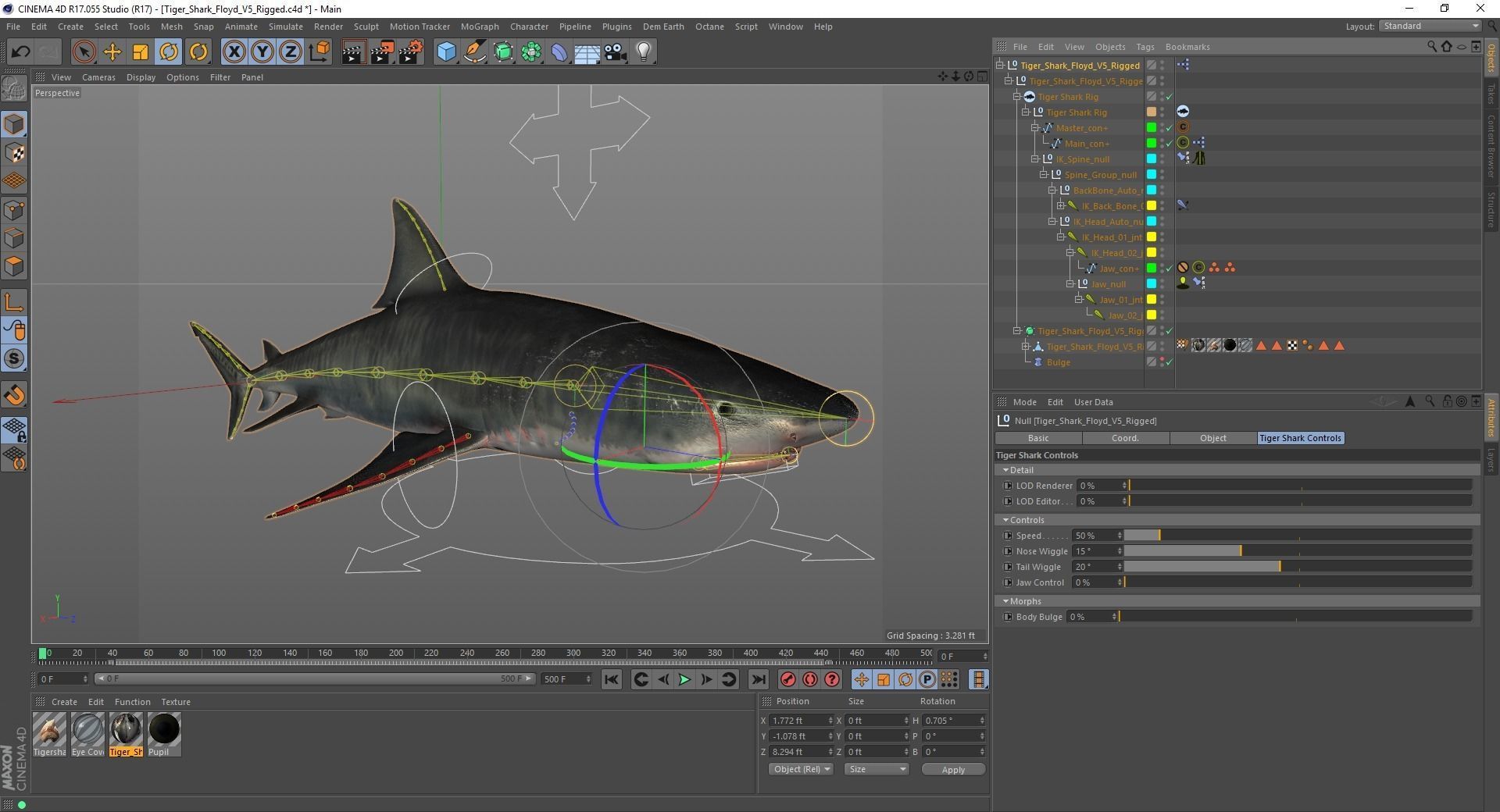This screenshot has width=1500, height=812.
Task: Go to end of timeline
Action: point(758,679)
